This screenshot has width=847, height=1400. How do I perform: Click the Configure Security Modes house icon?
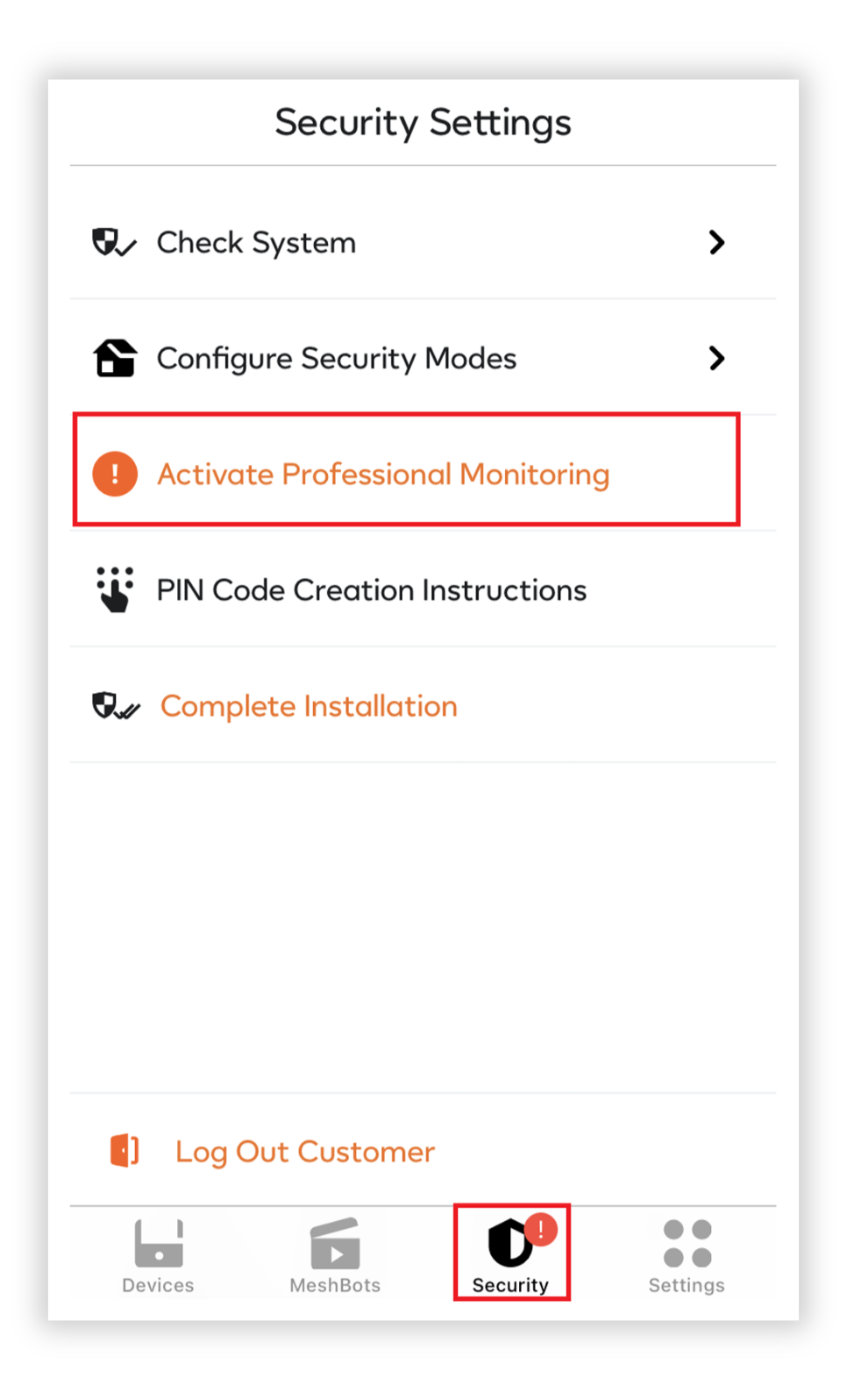[115, 358]
